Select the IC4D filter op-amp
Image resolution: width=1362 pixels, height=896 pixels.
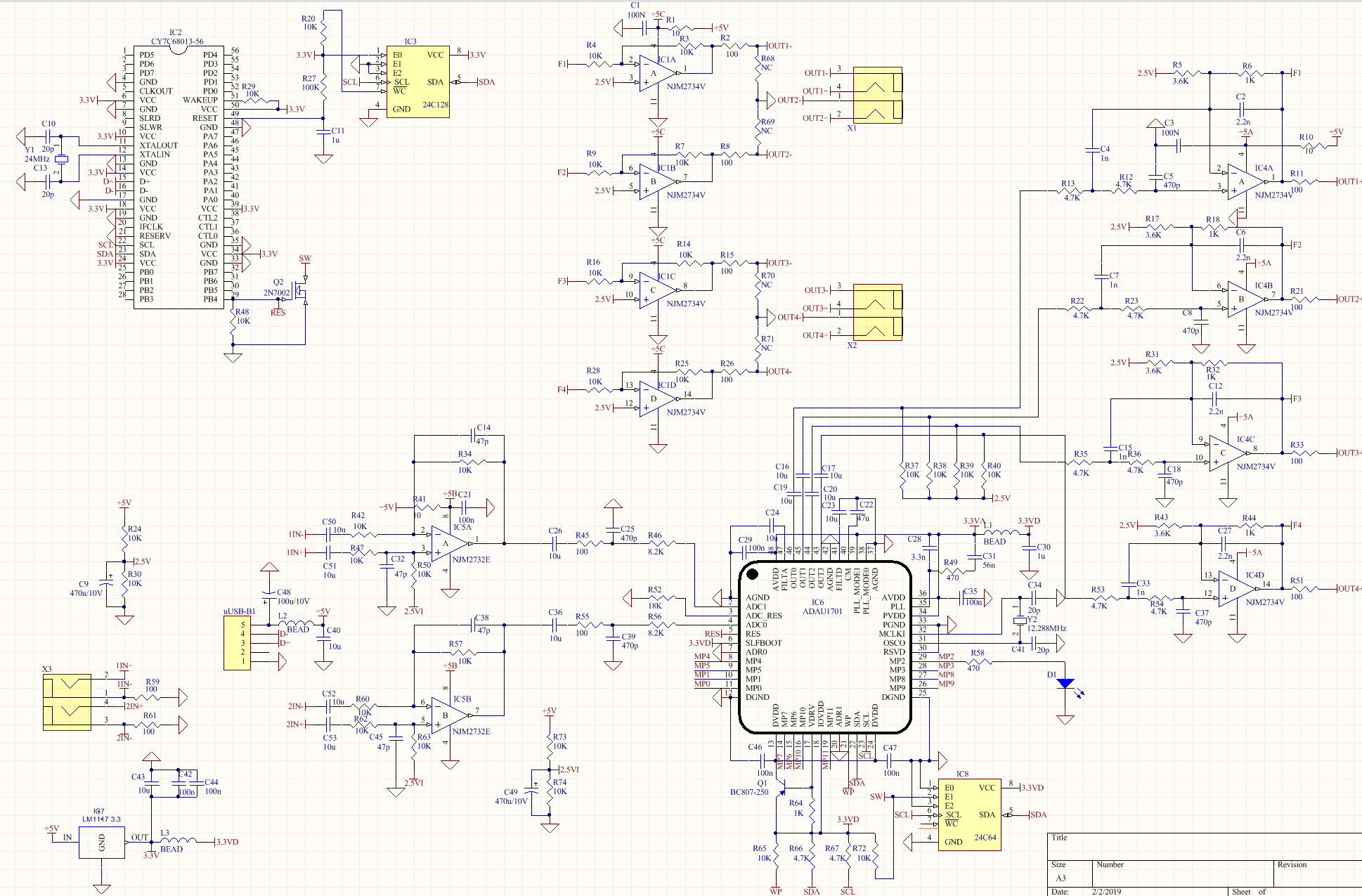(1238, 589)
